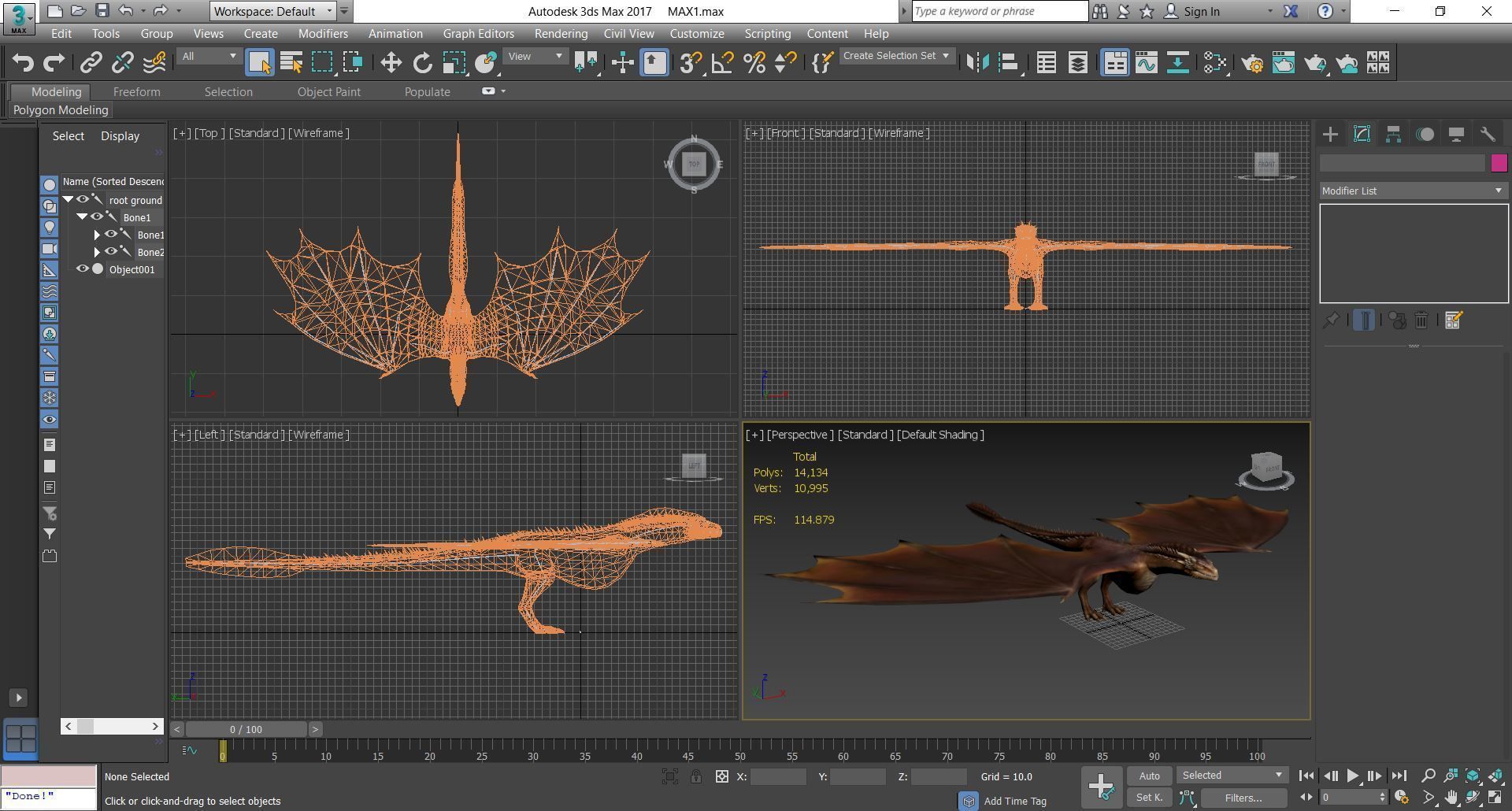Viewport: 1512px width, 811px height.
Task: Open Material Editor icon
Action: (x=1215, y=62)
